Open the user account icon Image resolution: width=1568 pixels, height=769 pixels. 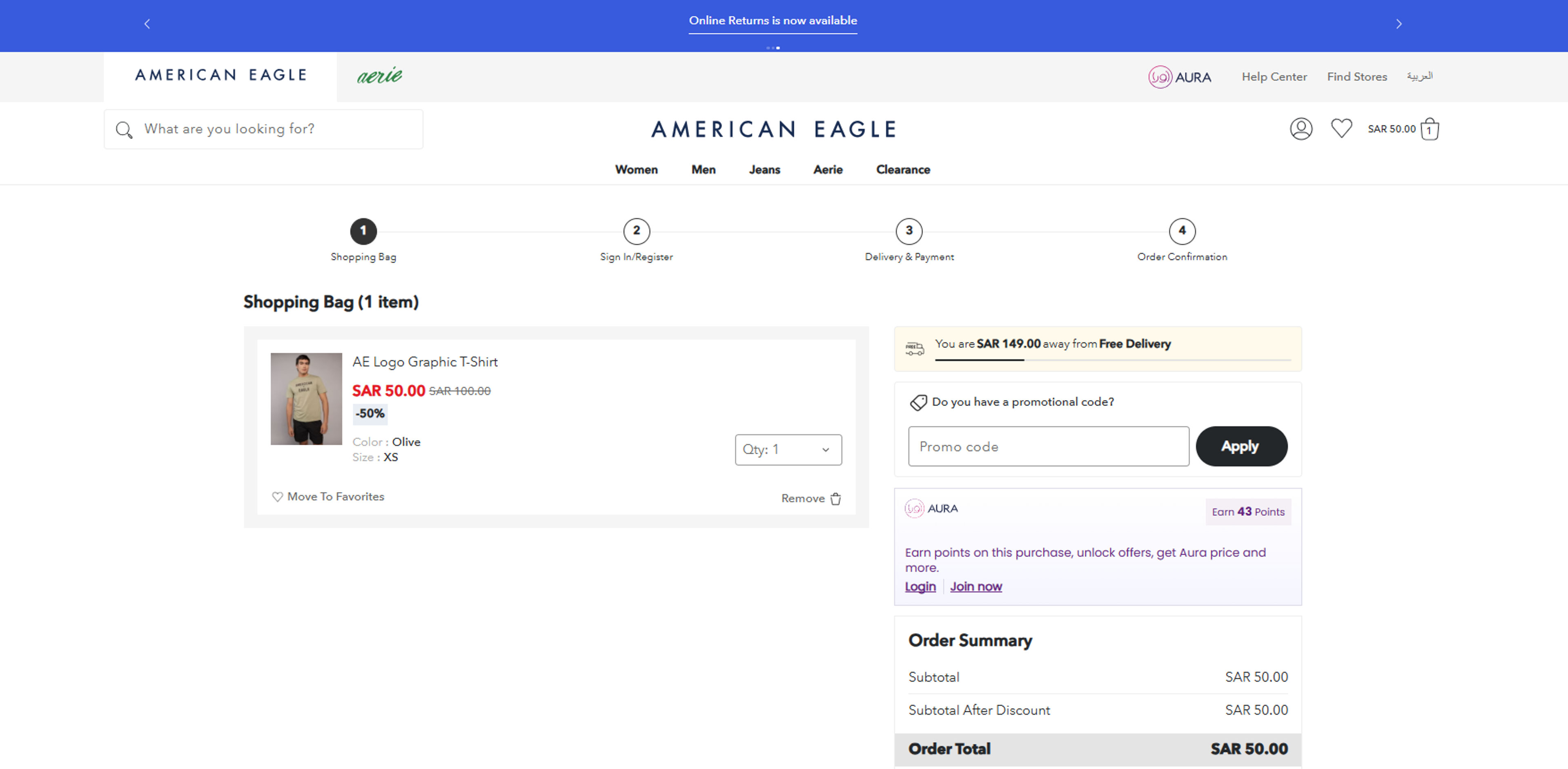[x=1301, y=129]
